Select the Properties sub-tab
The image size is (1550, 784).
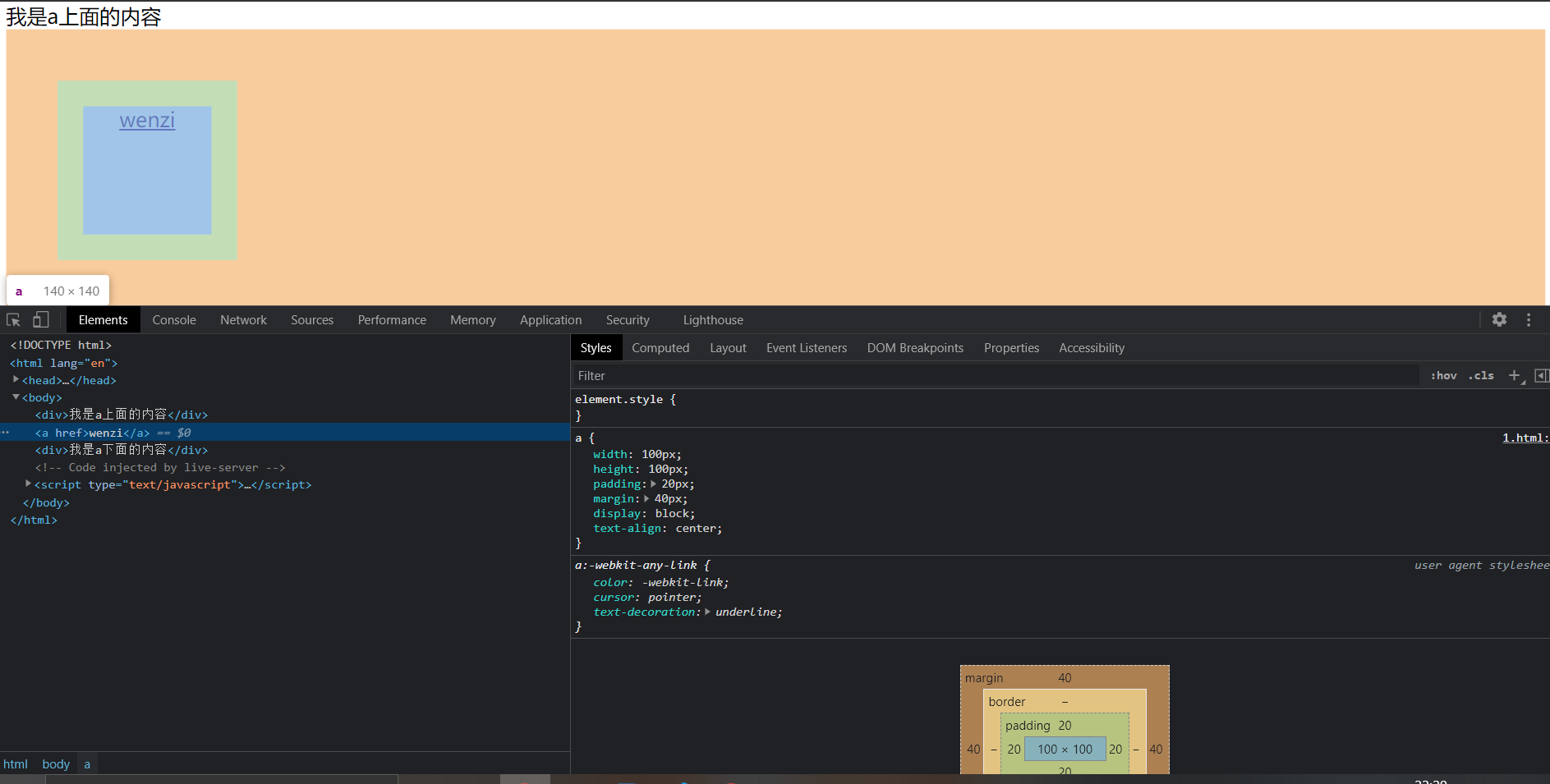click(1011, 348)
